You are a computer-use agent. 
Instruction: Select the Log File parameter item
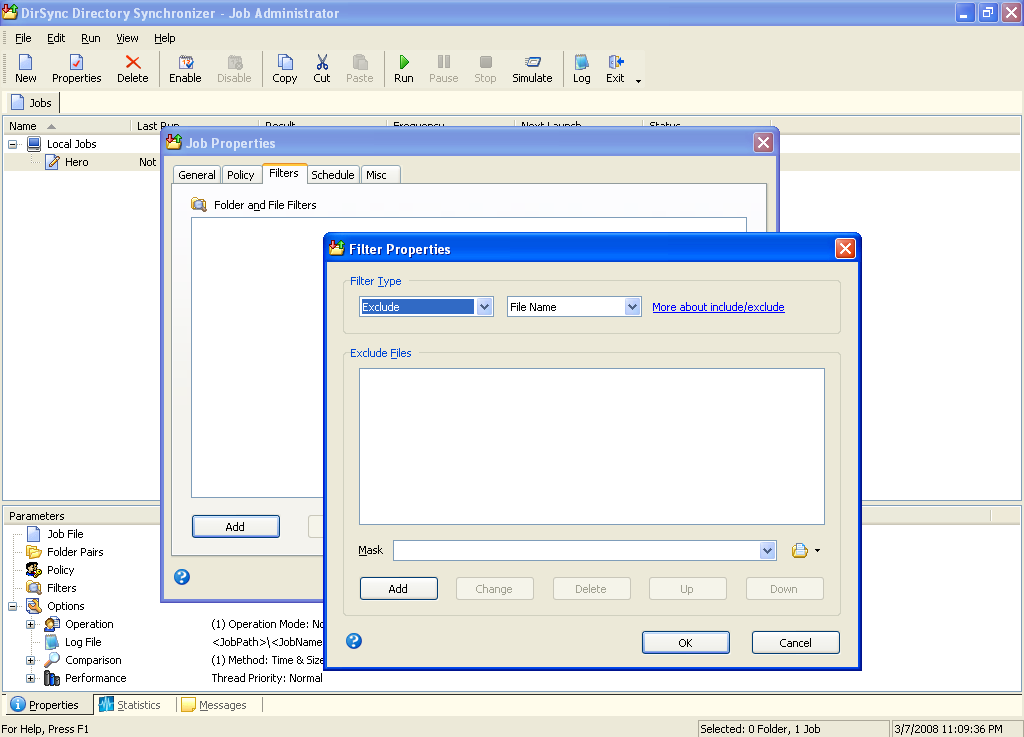[x=83, y=642]
